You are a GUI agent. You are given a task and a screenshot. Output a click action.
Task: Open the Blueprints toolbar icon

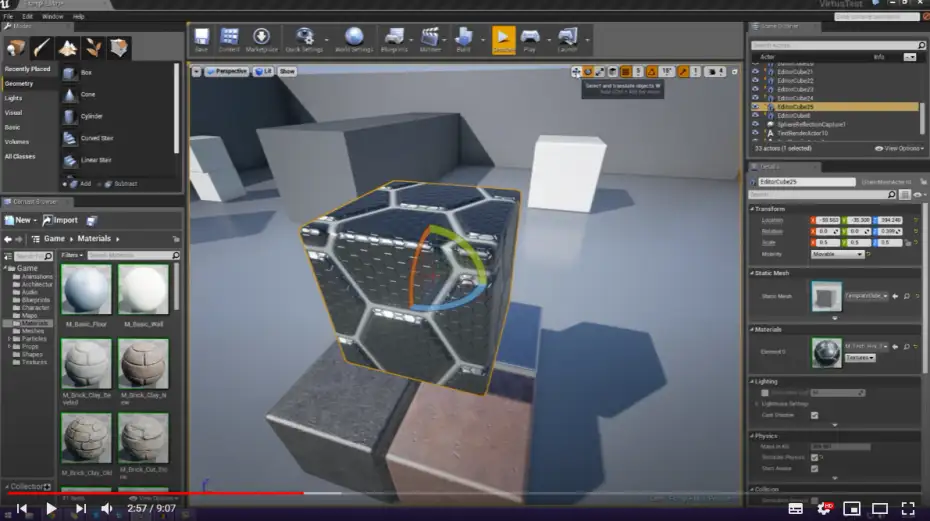point(394,40)
